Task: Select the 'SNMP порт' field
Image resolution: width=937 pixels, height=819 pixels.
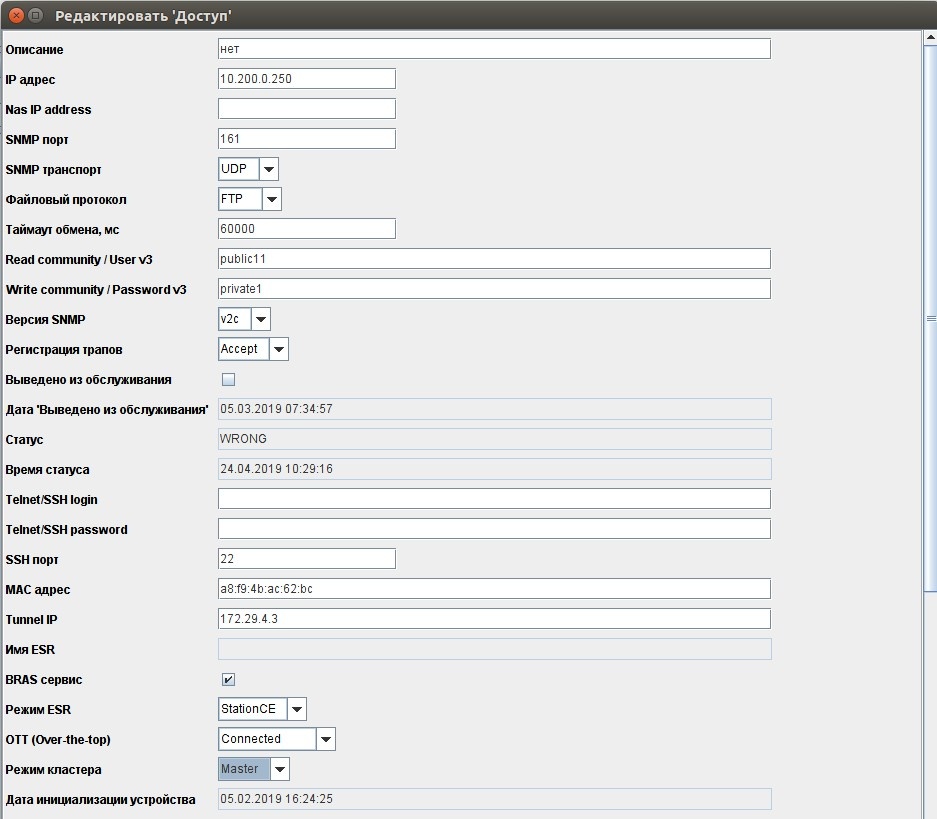Action: pos(306,139)
